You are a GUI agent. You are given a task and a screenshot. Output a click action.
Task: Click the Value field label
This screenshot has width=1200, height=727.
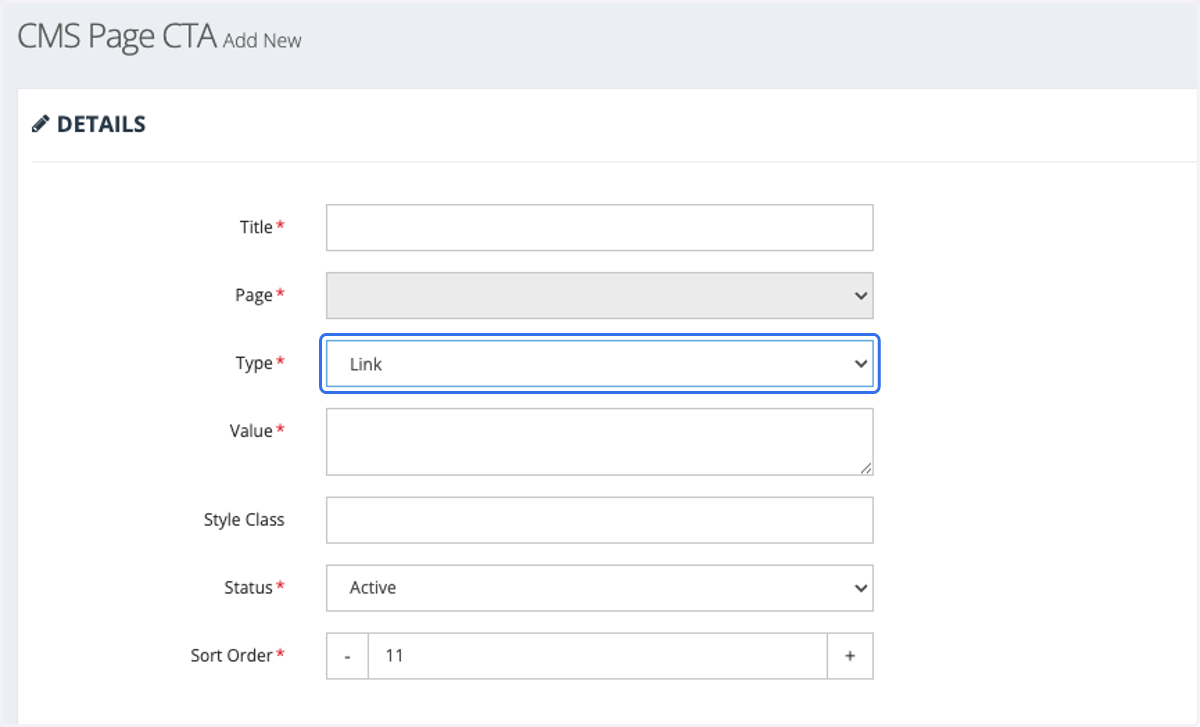coord(251,431)
